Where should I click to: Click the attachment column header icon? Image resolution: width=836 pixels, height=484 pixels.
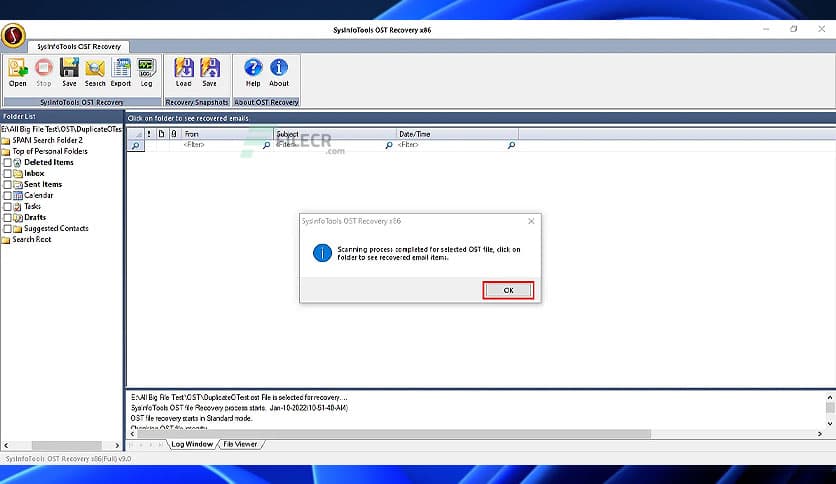click(174, 134)
